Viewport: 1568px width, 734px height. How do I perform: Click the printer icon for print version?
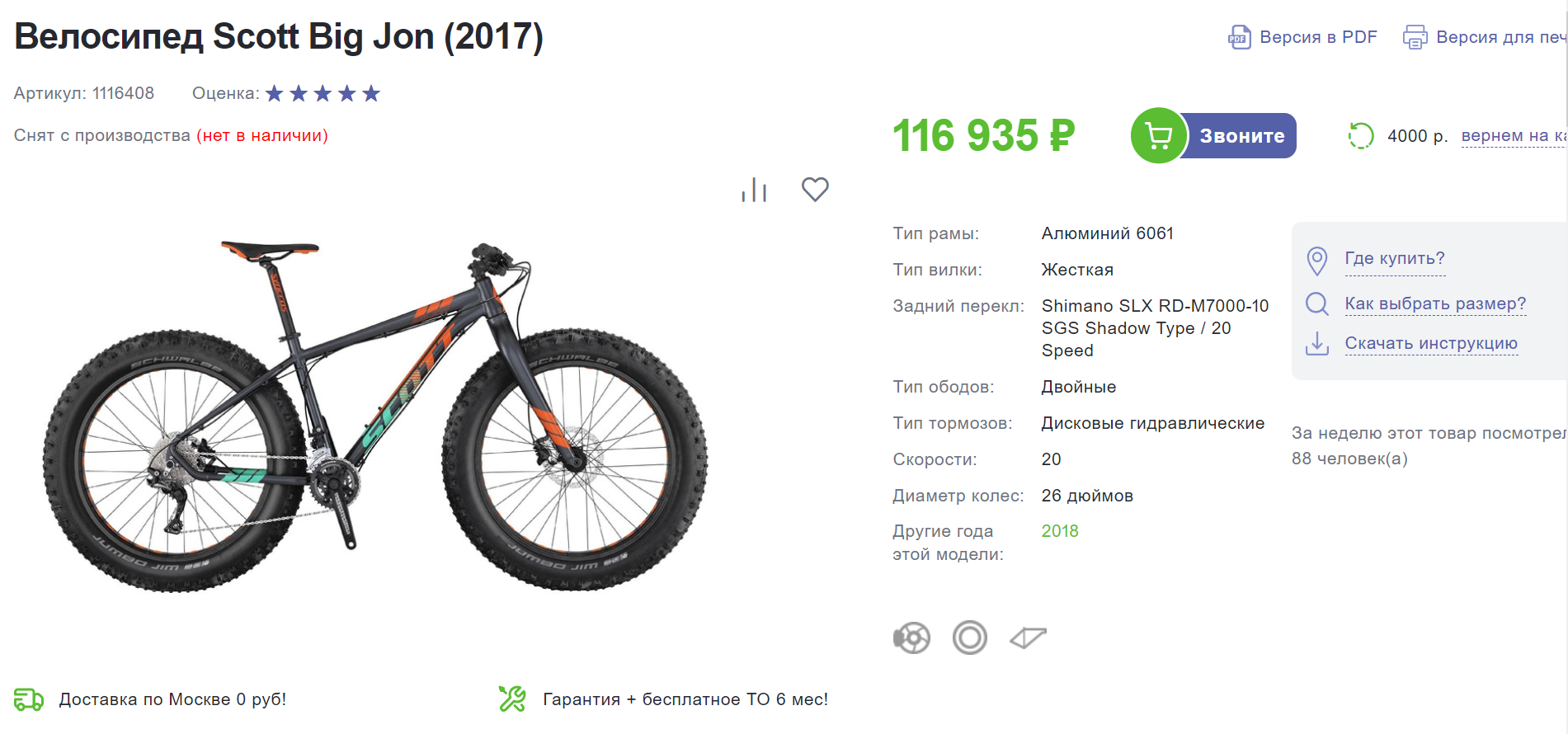(x=1415, y=37)
